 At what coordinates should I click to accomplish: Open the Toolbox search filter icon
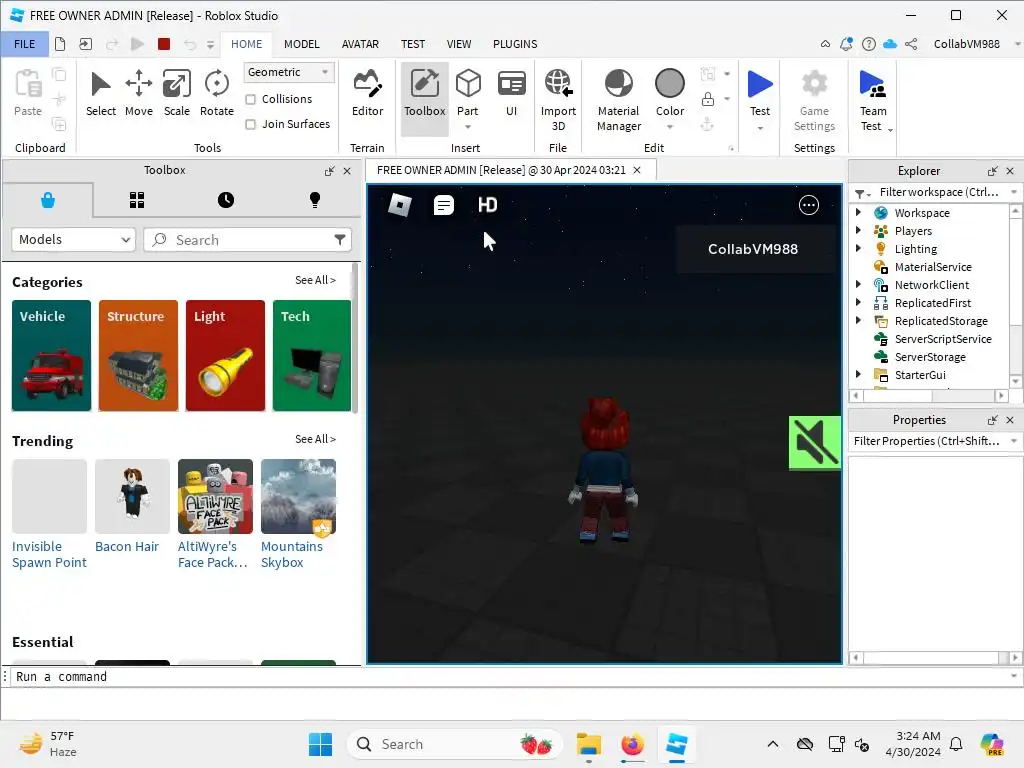(340, 240)
